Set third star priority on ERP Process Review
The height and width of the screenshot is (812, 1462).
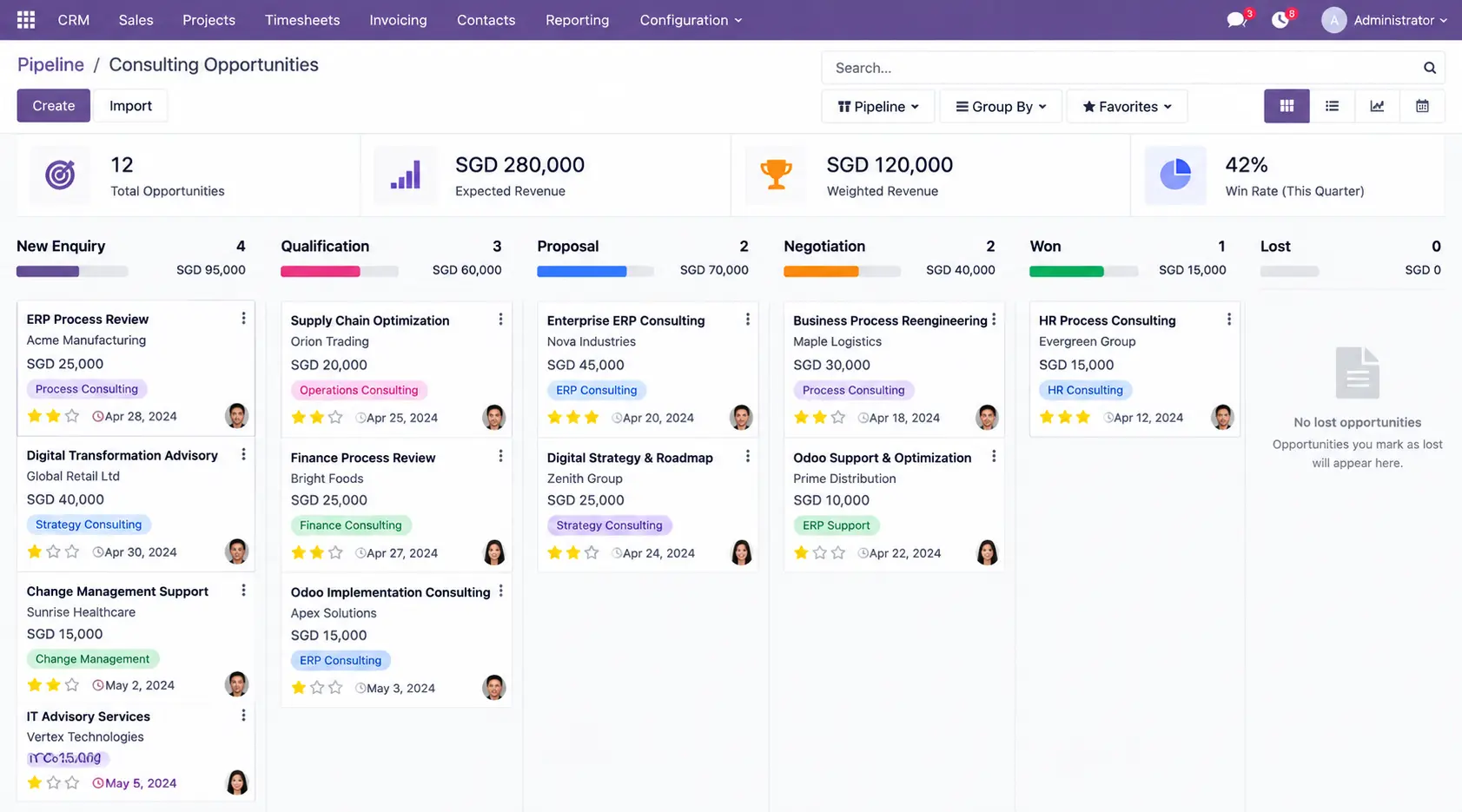tap(72, 416)
